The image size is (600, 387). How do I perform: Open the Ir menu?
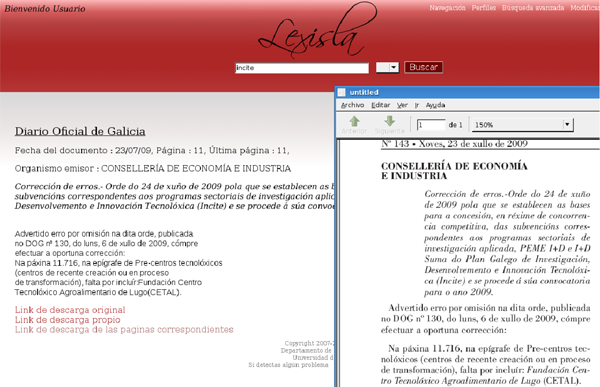(x=417, y=105)
